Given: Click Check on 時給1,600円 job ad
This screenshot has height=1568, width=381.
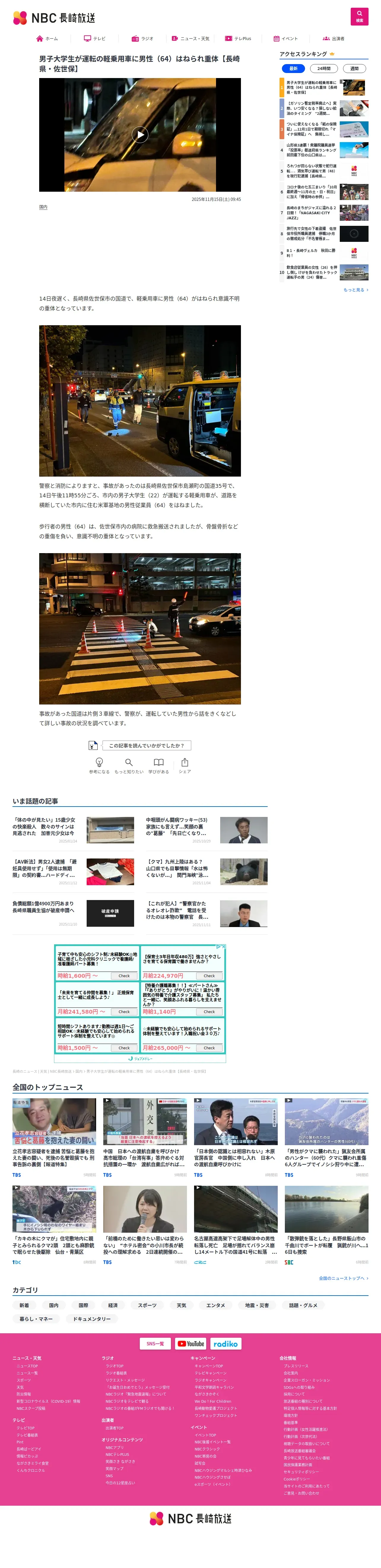Looking at the screenshot, I should [124, 976].
